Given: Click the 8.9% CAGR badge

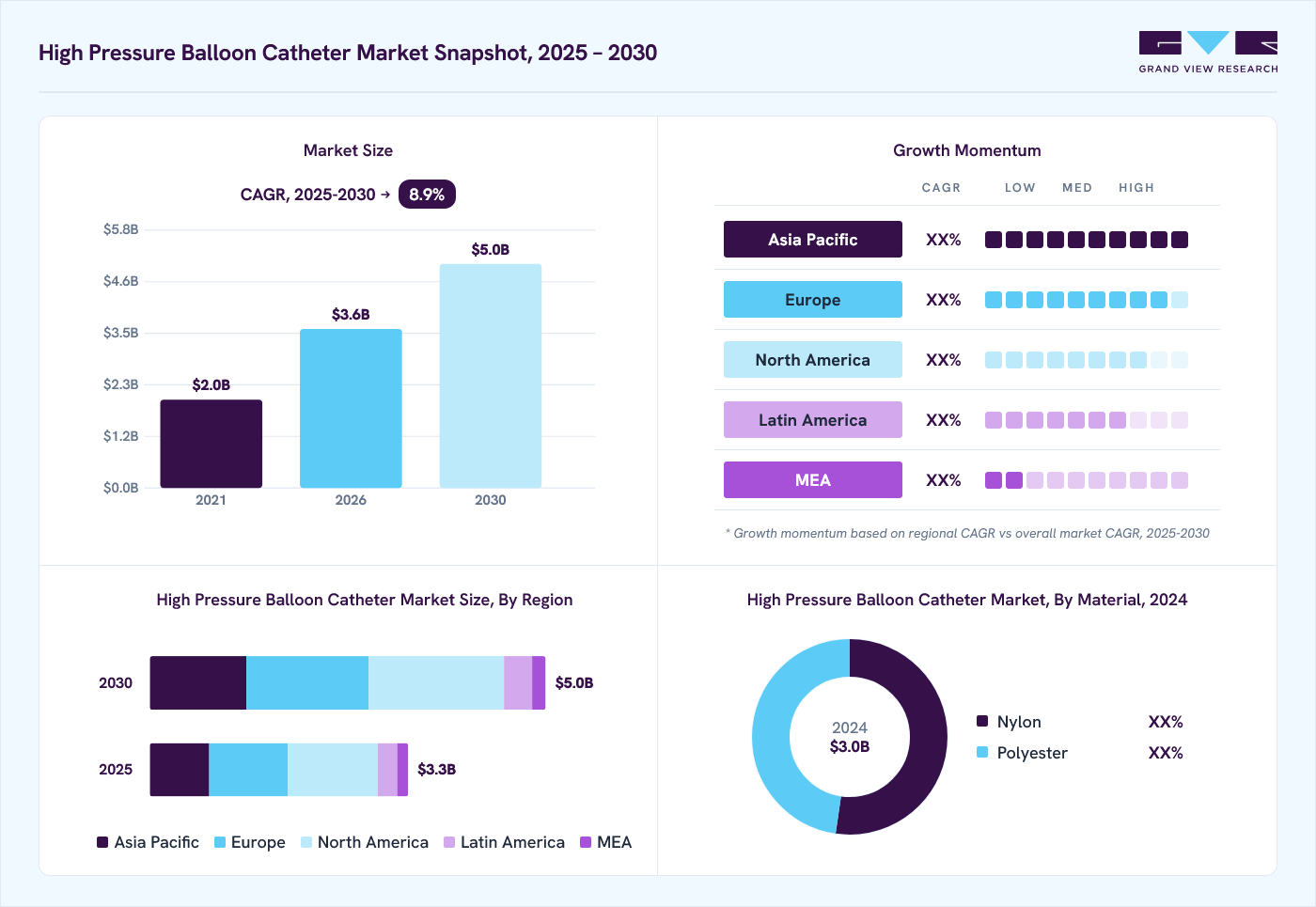Looking at the screenshot, I should coord(427,195).
